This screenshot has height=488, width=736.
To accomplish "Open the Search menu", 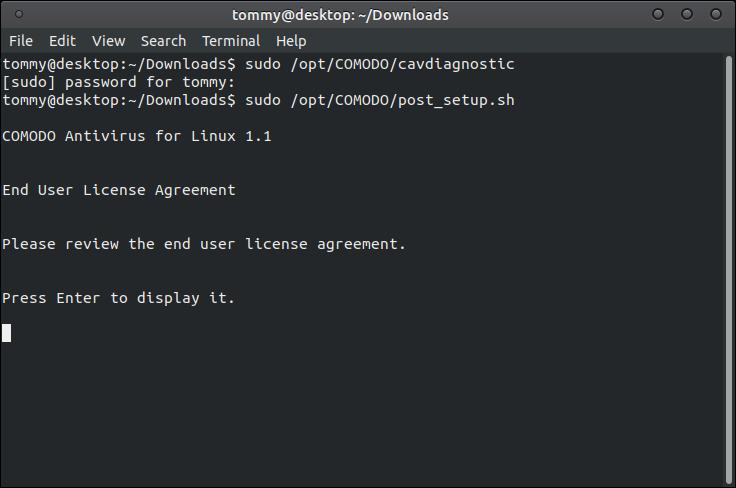I will [x=163, y=41].
